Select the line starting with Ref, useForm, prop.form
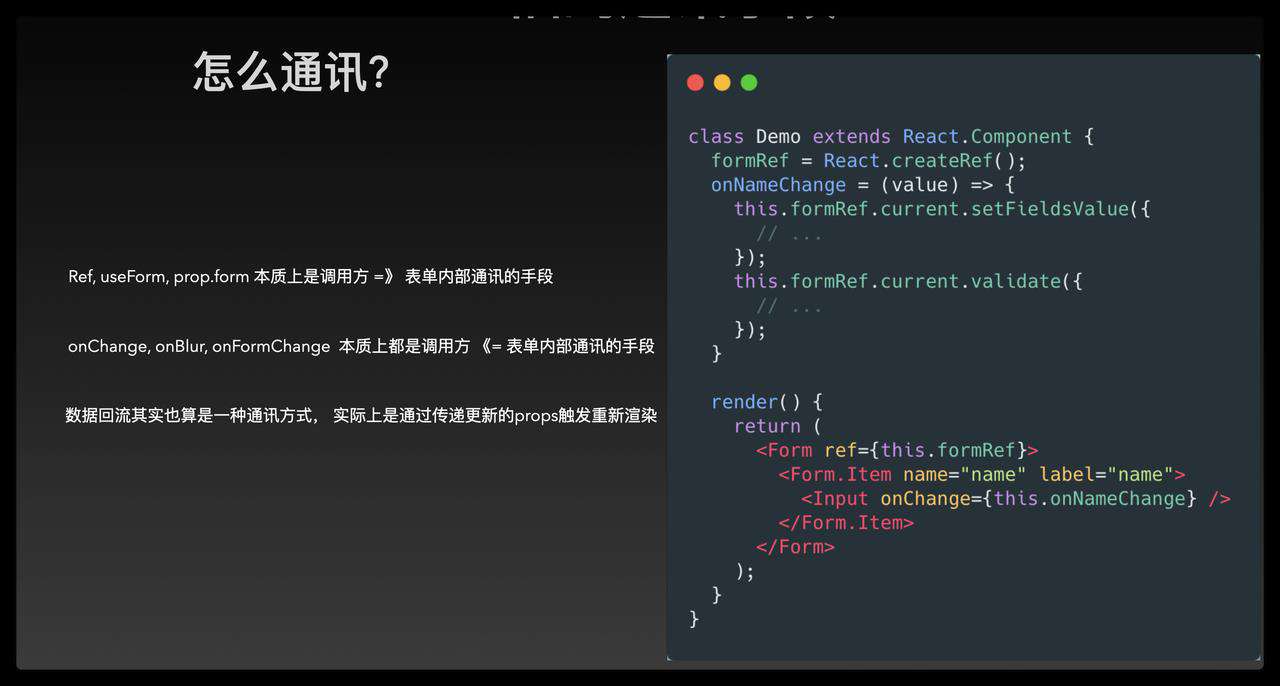Image resolution: width=1280 pixels, height=686 pixels. pyautogui.click(x=311, y=277)
